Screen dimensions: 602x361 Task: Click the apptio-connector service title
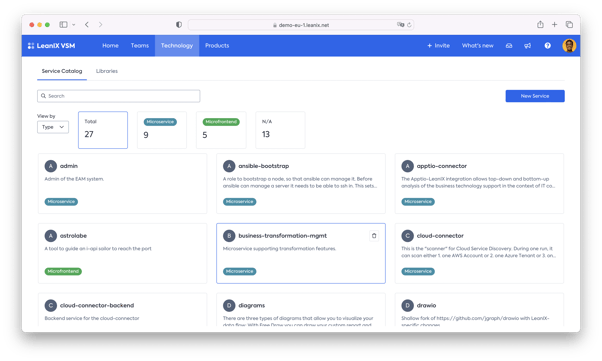pyautogui.click(x=442, y=166)
